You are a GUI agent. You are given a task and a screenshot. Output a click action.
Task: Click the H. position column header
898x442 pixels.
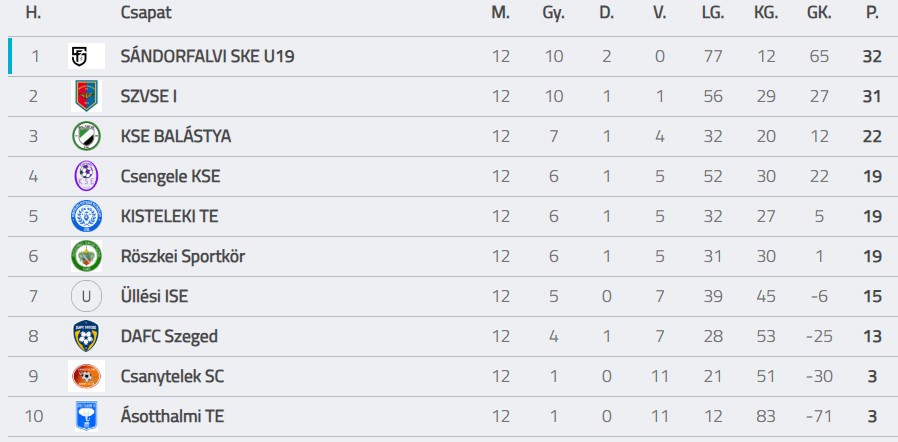(33, 13)
